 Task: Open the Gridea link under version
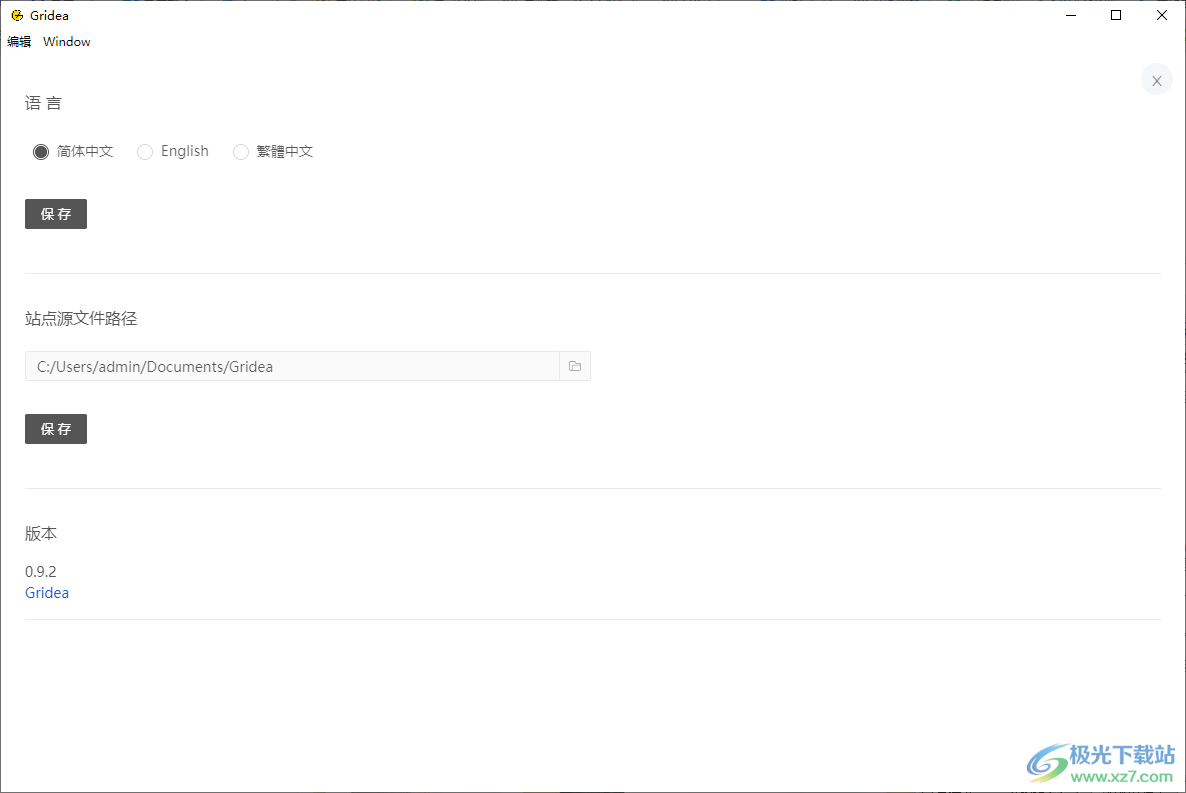tap(47, 592)
